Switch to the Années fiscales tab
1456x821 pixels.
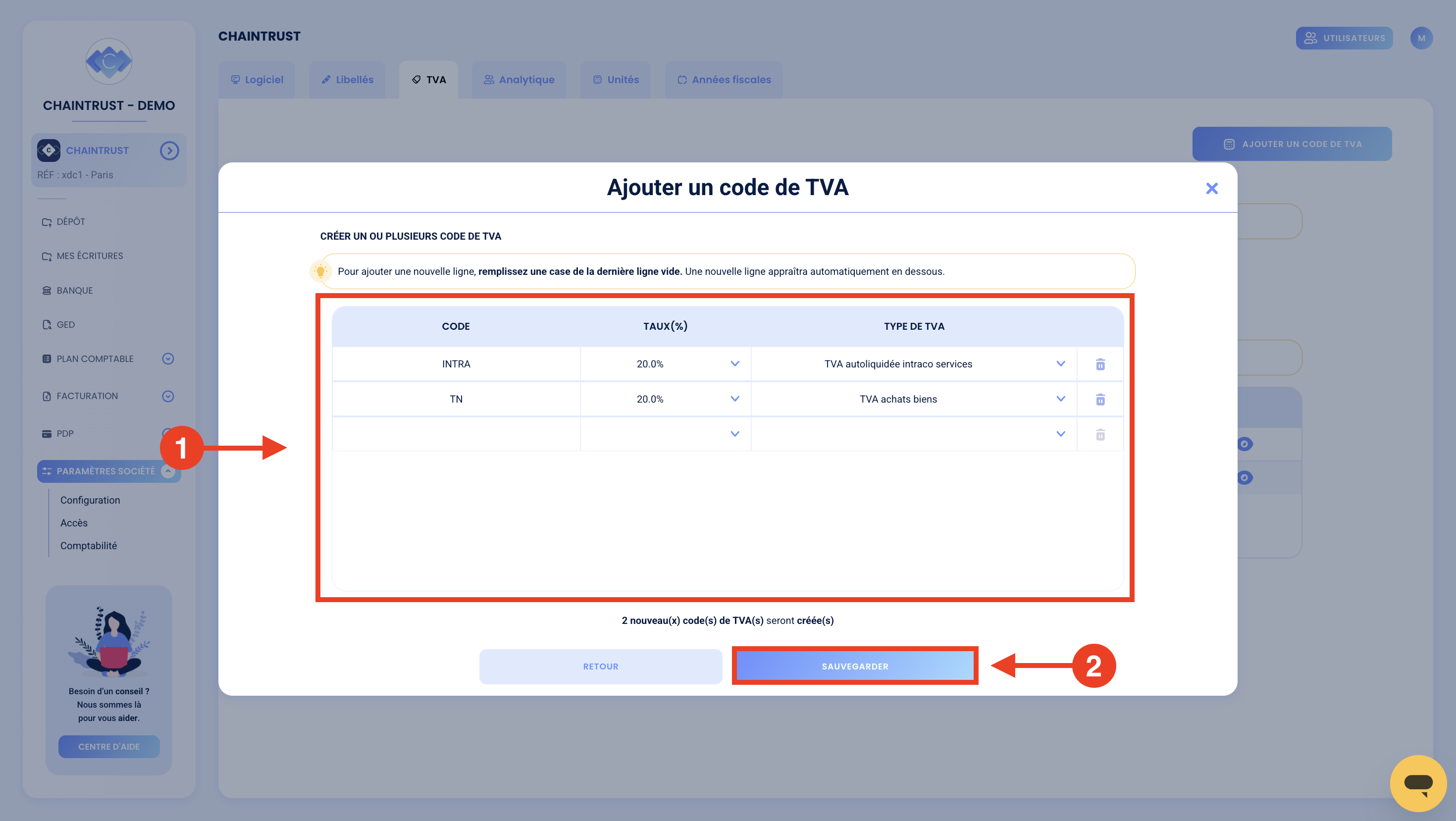(x=724, y=80)
